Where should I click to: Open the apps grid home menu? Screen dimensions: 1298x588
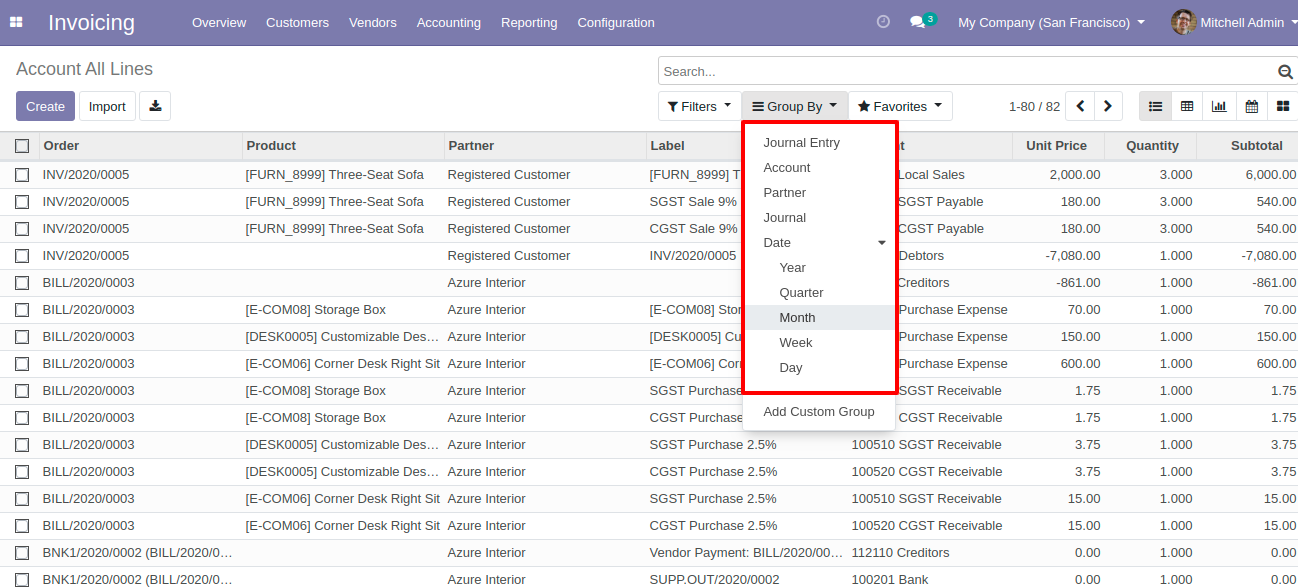pyautogui.click(x=16, y=22)
